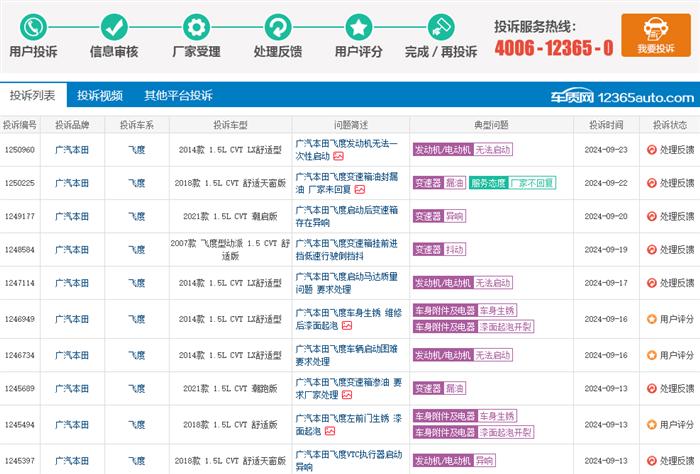Click 用户评分 star icon for complaint 1246734
This screenshot has height=474, width=700.
click(652, 355)
